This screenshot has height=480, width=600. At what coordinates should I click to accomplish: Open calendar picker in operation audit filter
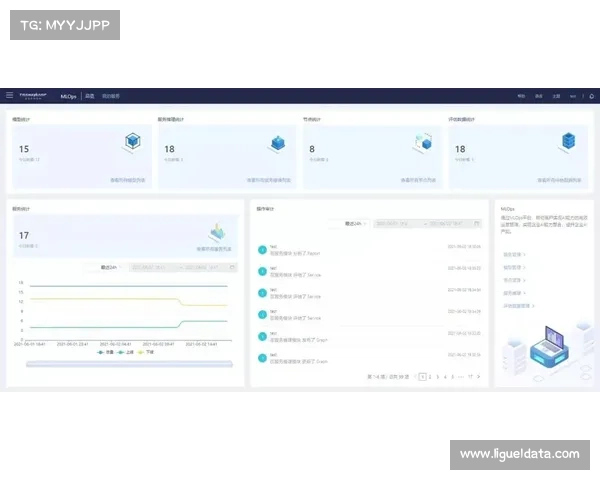tap(476, 224)
